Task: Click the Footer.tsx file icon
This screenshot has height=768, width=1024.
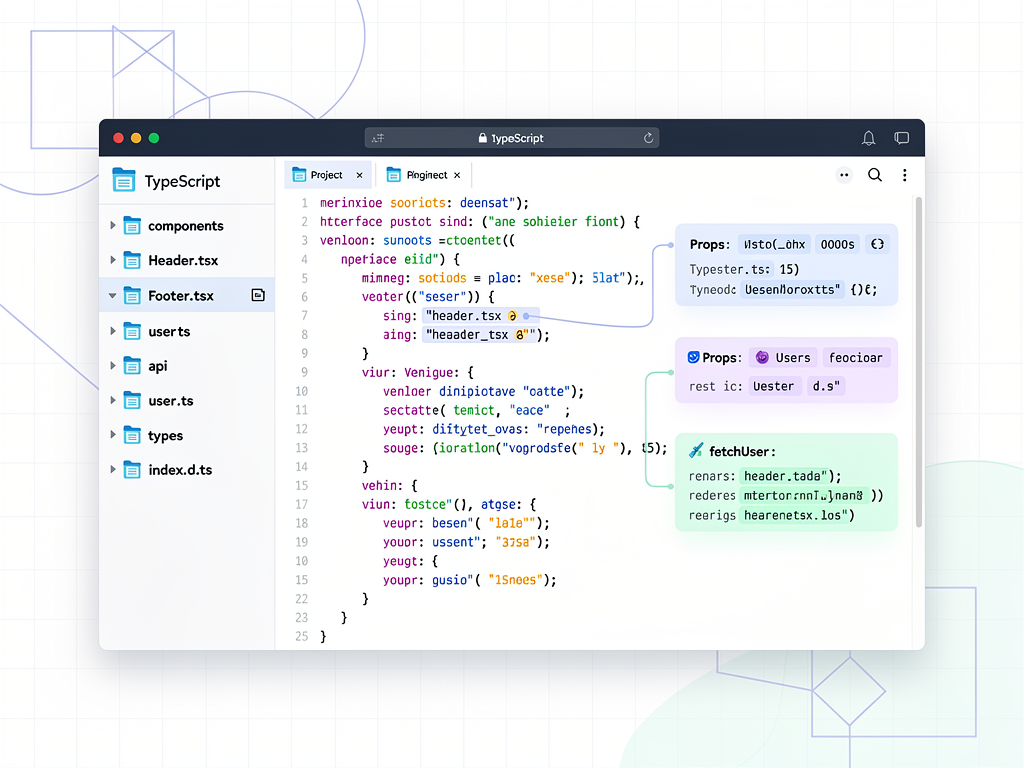Action: click(x=132, y=295)
